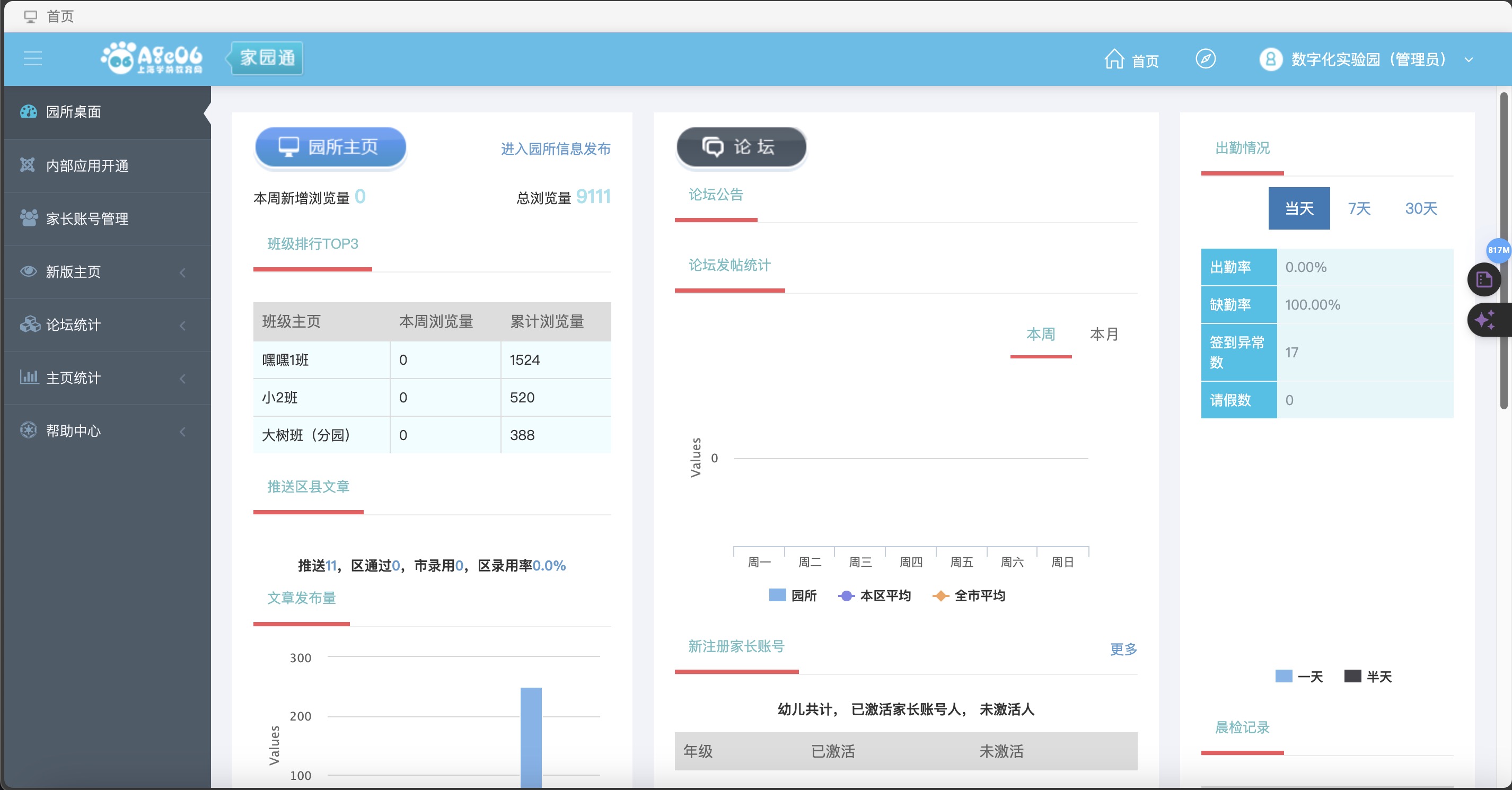The height and width of the screenshot is (790, 1512).
Task: Click the 新版主页 eye icon
Action: [x=28, y=271]
